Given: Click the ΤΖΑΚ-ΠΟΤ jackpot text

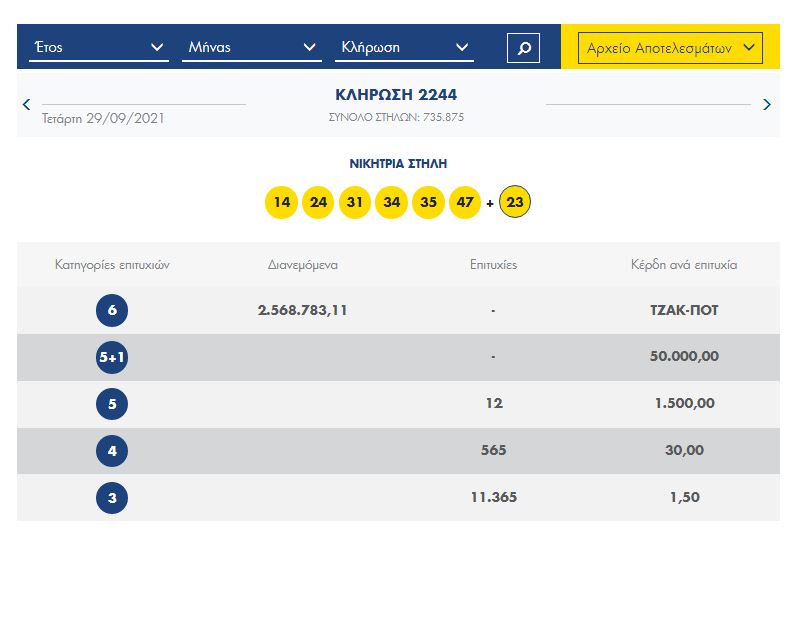Looking at the screenshot, I should coord(684,310).
